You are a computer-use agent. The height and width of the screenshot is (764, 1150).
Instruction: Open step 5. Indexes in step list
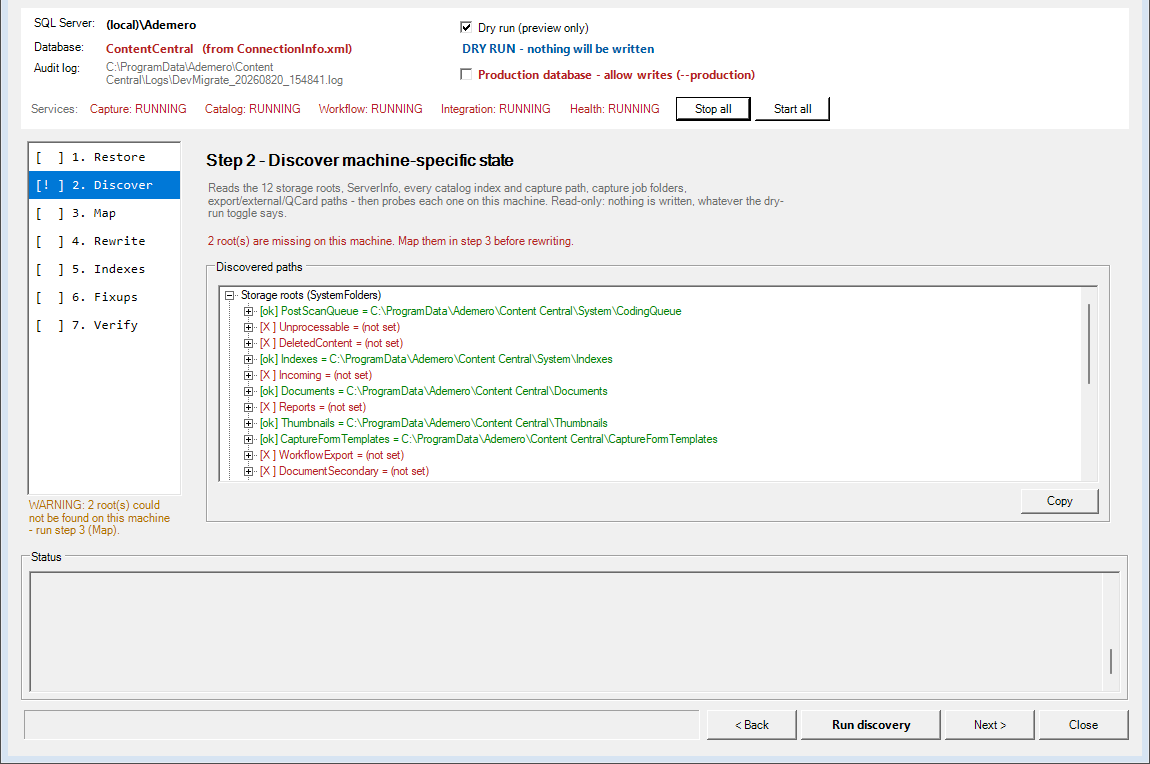104,268
